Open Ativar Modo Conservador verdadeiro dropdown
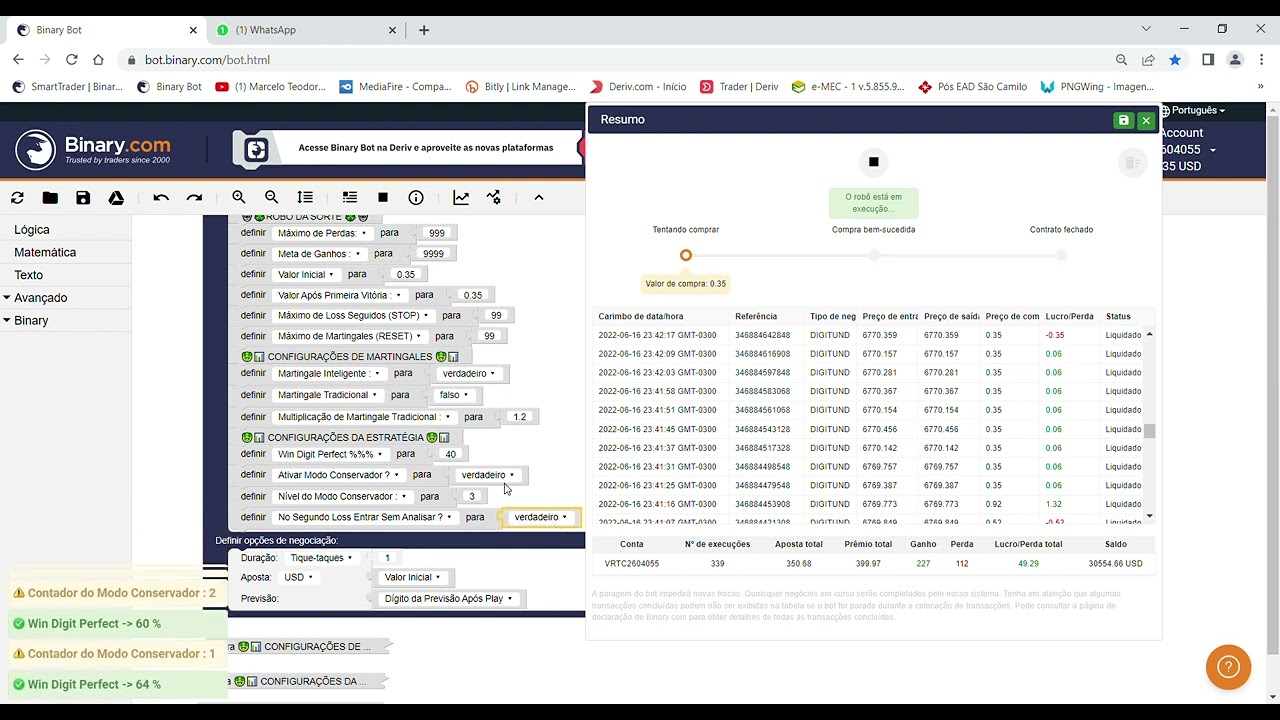 [488, 475]
